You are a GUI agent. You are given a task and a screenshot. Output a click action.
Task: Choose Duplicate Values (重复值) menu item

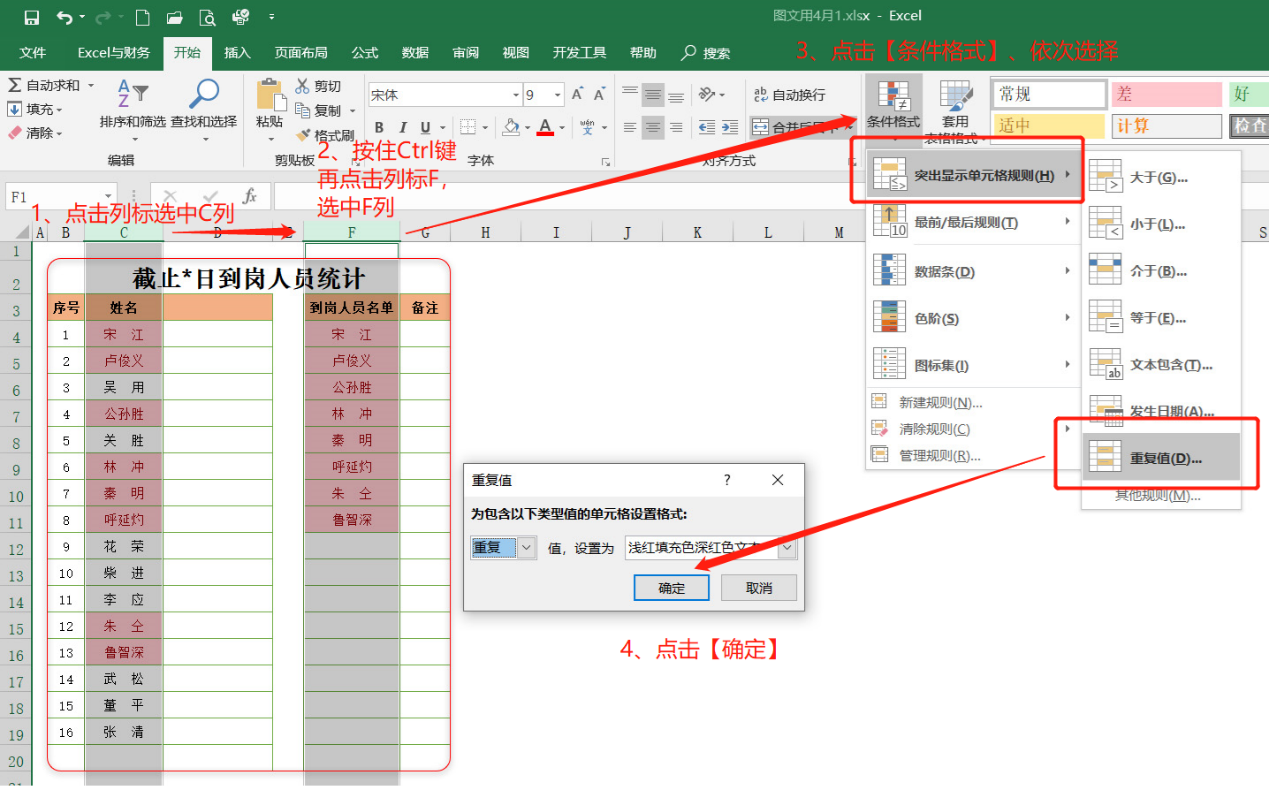coord(1161,459)
